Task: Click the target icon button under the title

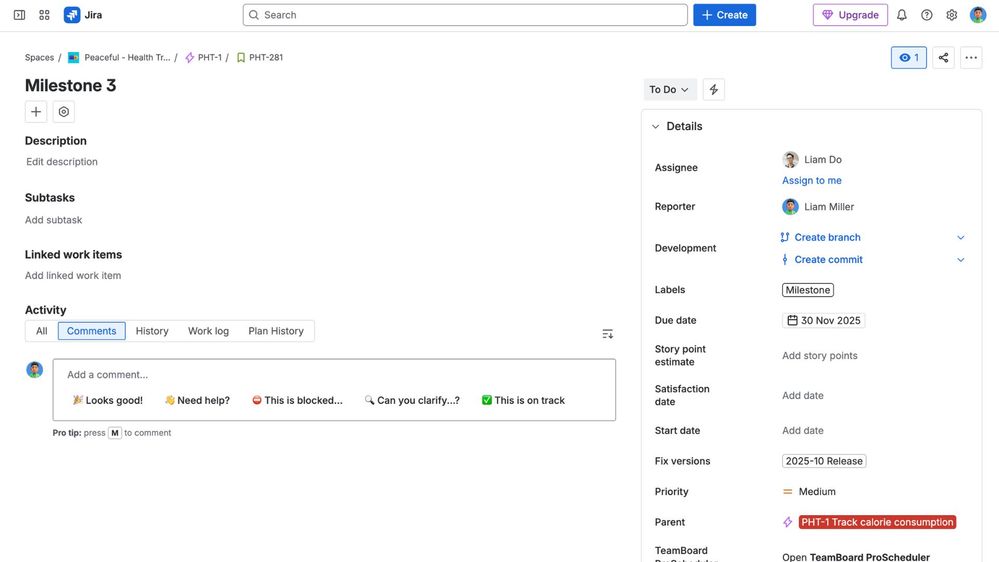Action: [64, 112]
